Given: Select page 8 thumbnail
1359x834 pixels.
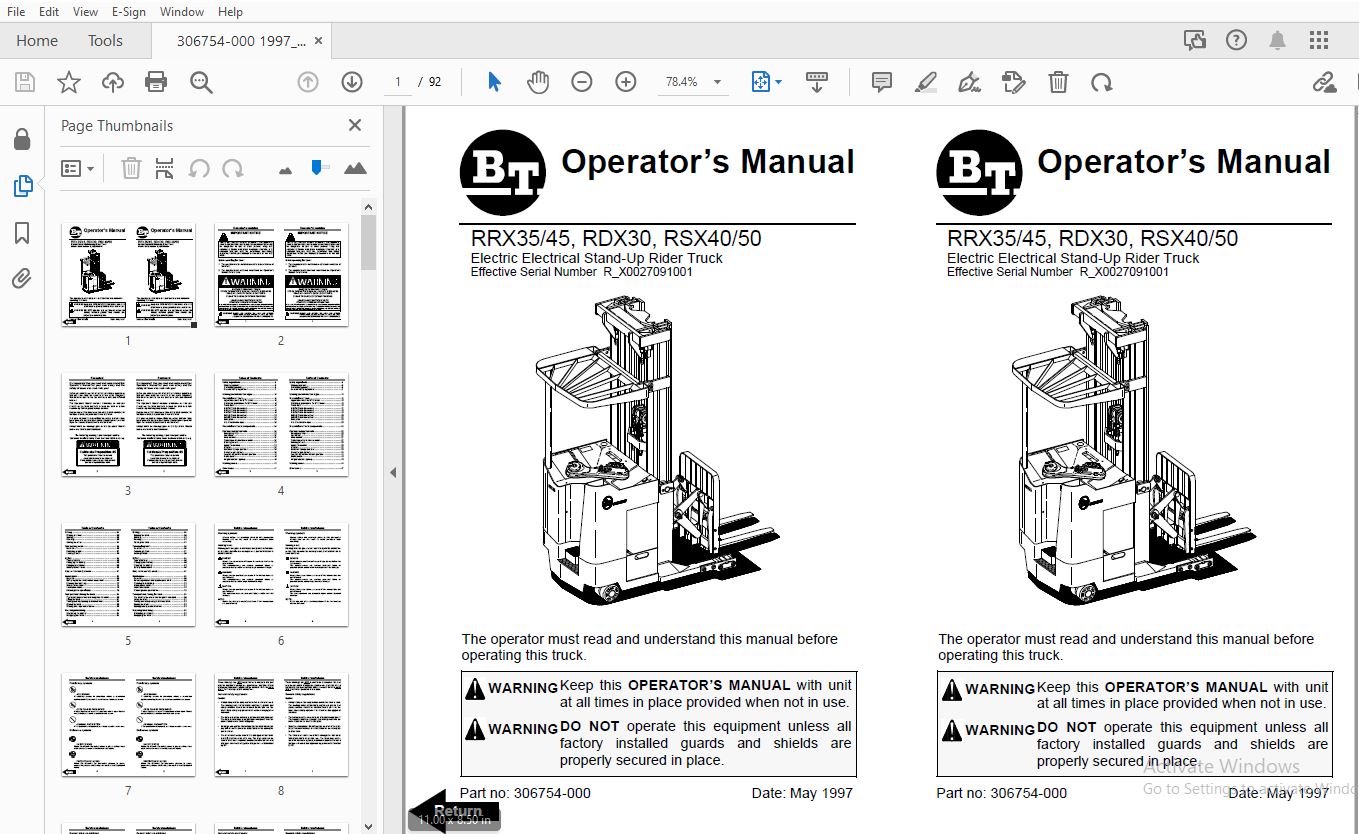Looking at the screenshot, I should click(281, 724).
